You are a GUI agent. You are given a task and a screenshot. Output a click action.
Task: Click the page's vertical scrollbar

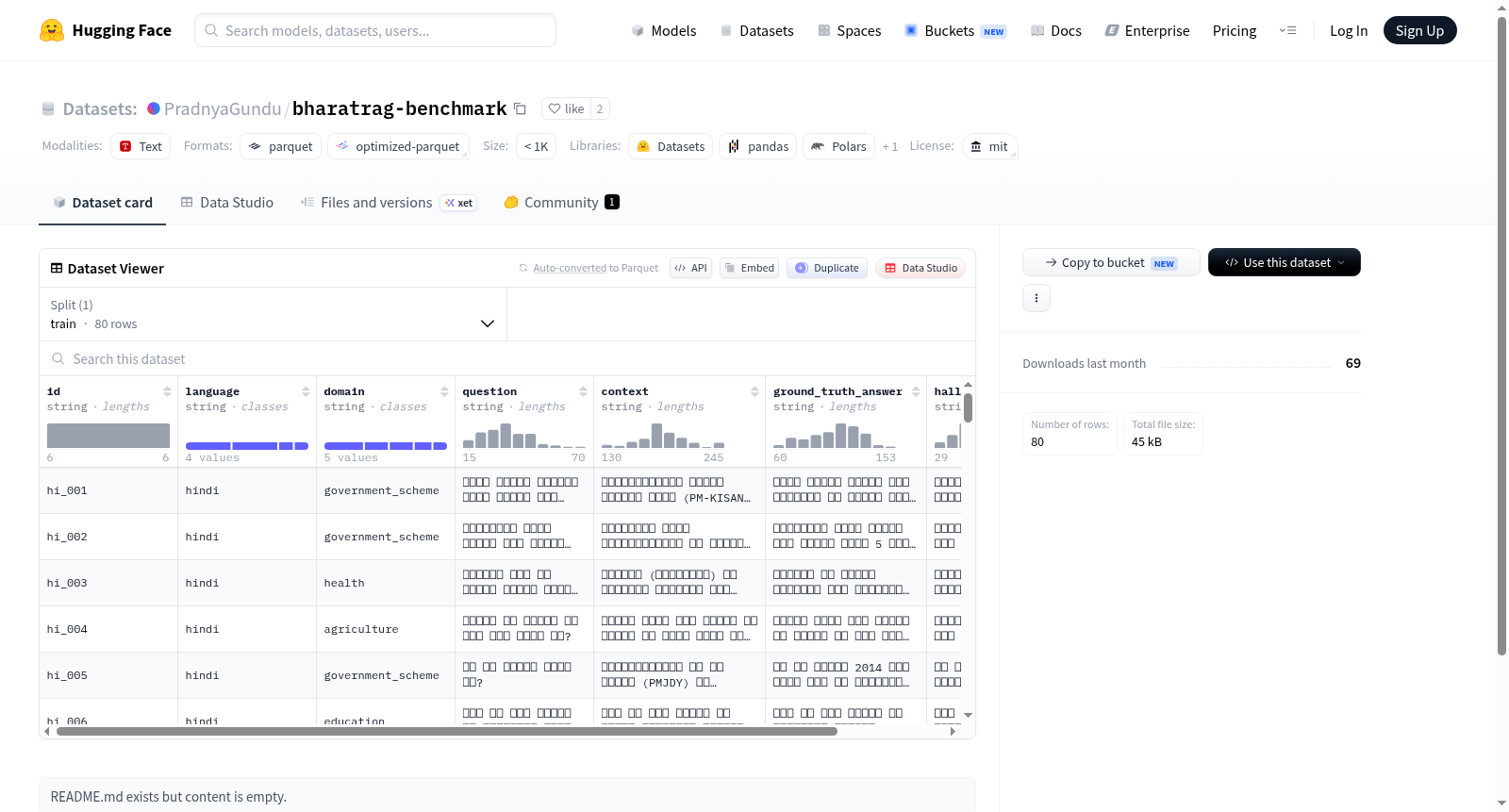click(1501, 335)
